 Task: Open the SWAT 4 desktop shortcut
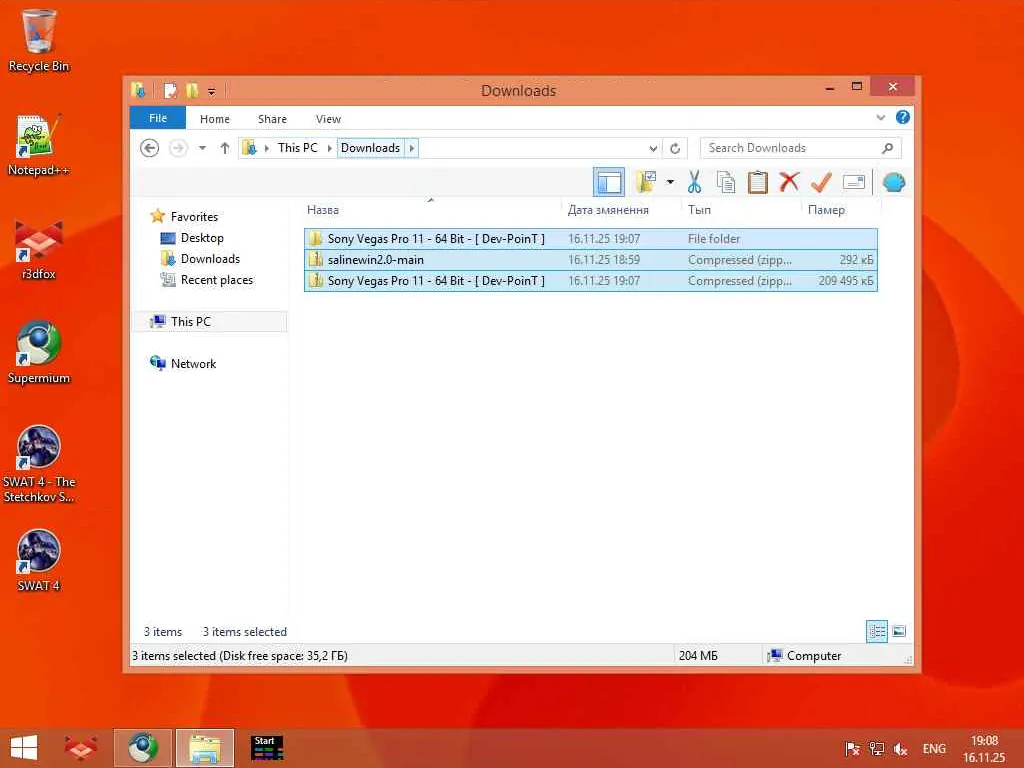pyautogui.click(x=39, y=561)
